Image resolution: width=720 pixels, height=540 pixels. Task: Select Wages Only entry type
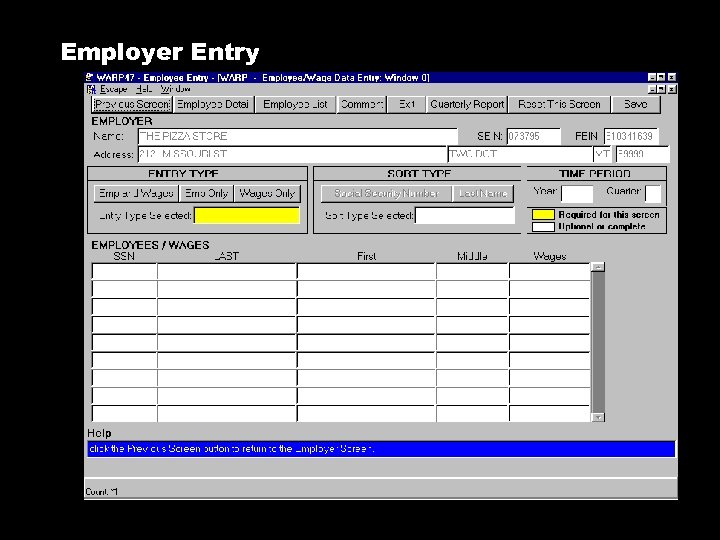(267, 193)
